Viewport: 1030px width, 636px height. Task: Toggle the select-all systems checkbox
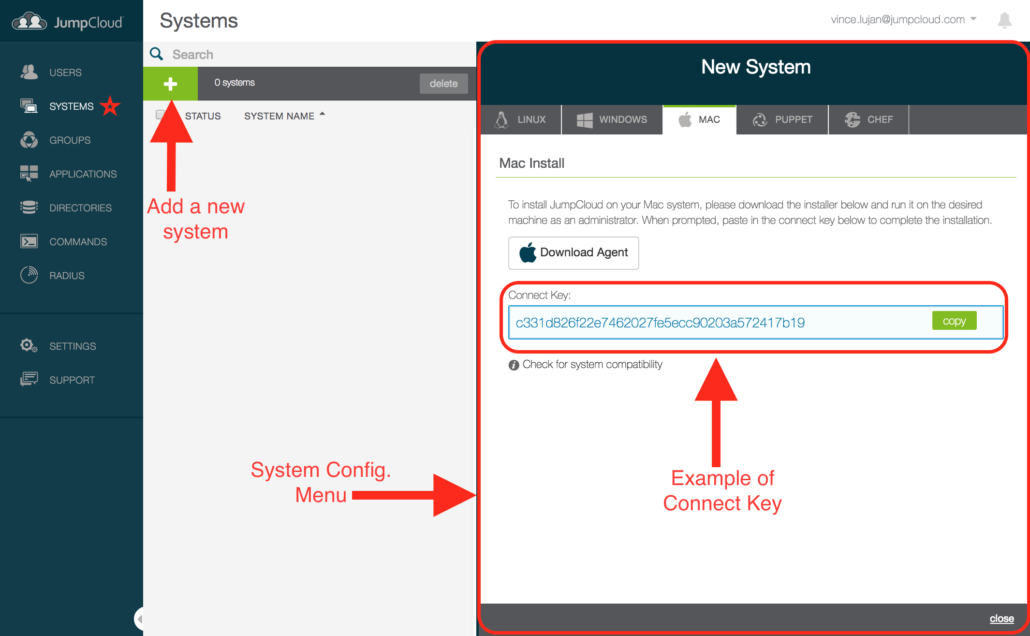161,116
